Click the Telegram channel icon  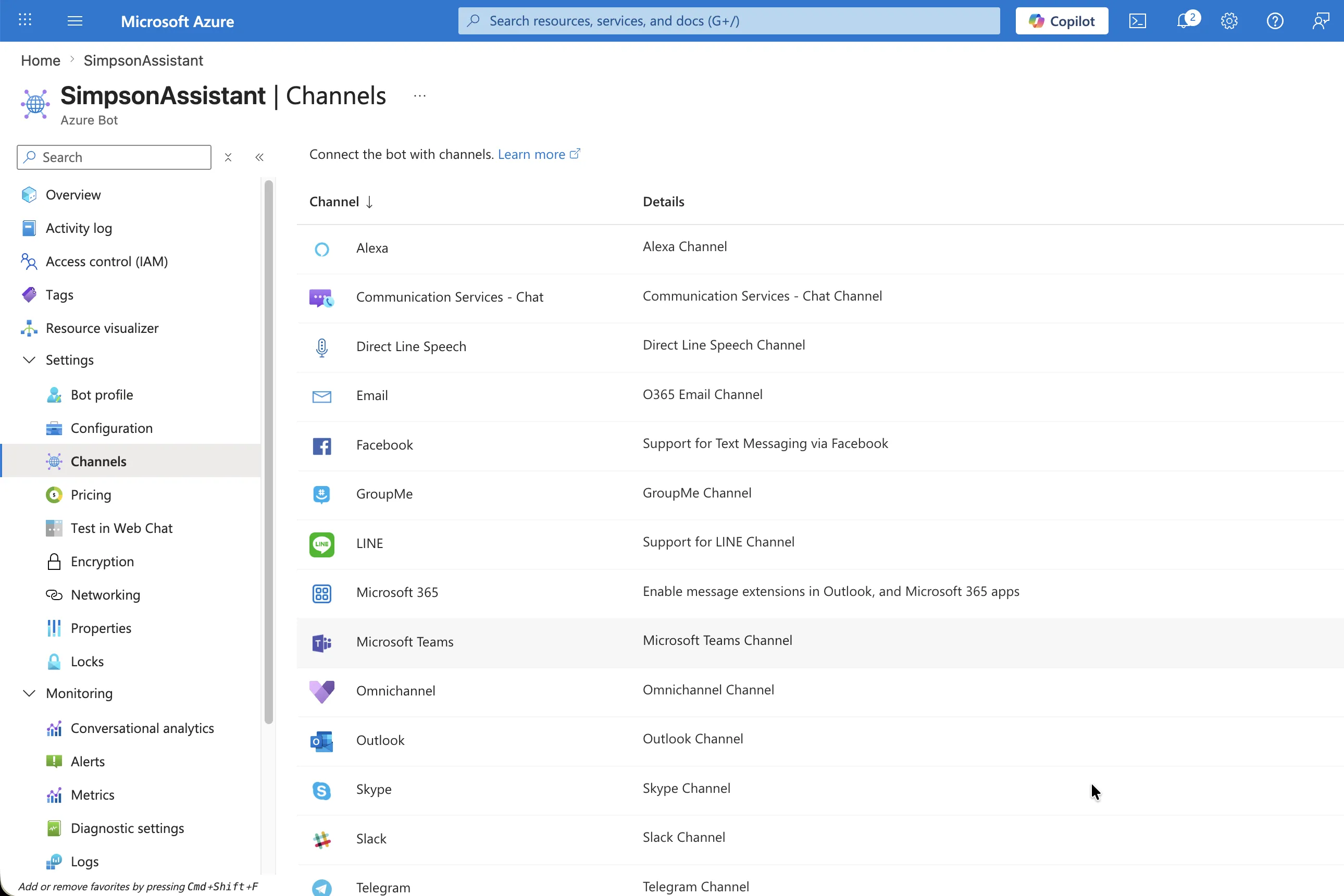322,888
